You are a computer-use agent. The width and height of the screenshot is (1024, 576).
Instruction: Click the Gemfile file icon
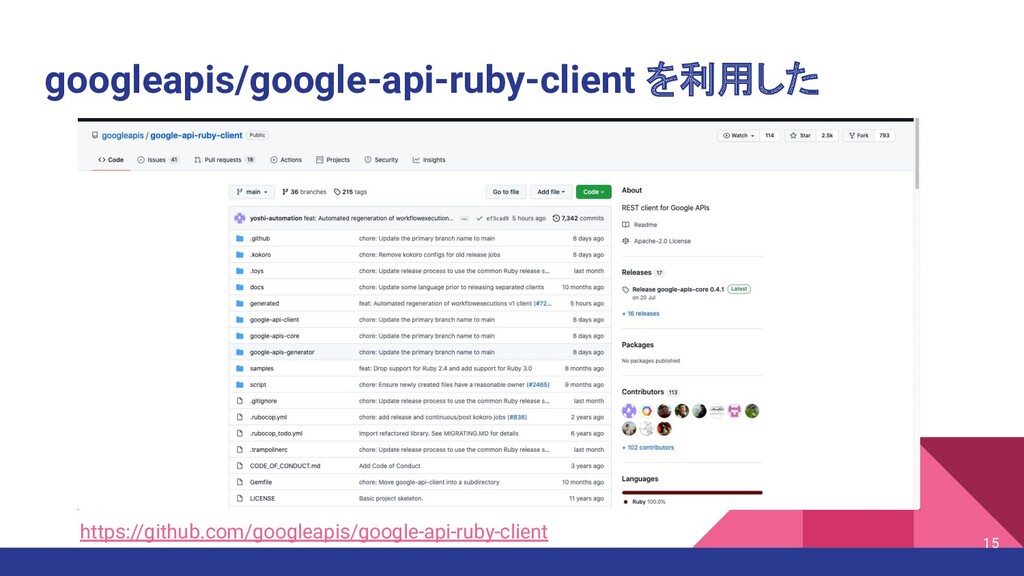click(x=240, y=483)
